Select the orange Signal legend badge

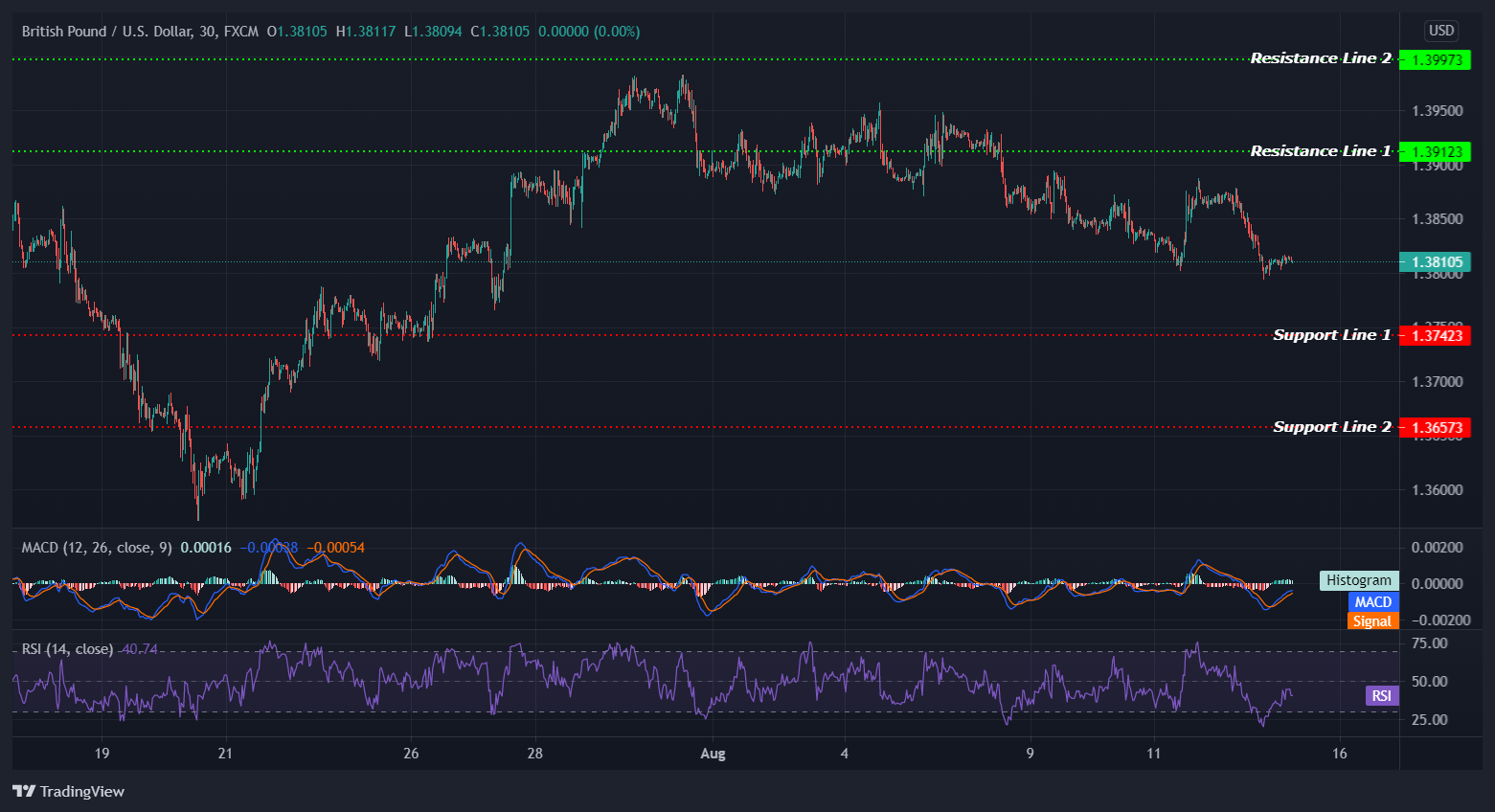1372,620
